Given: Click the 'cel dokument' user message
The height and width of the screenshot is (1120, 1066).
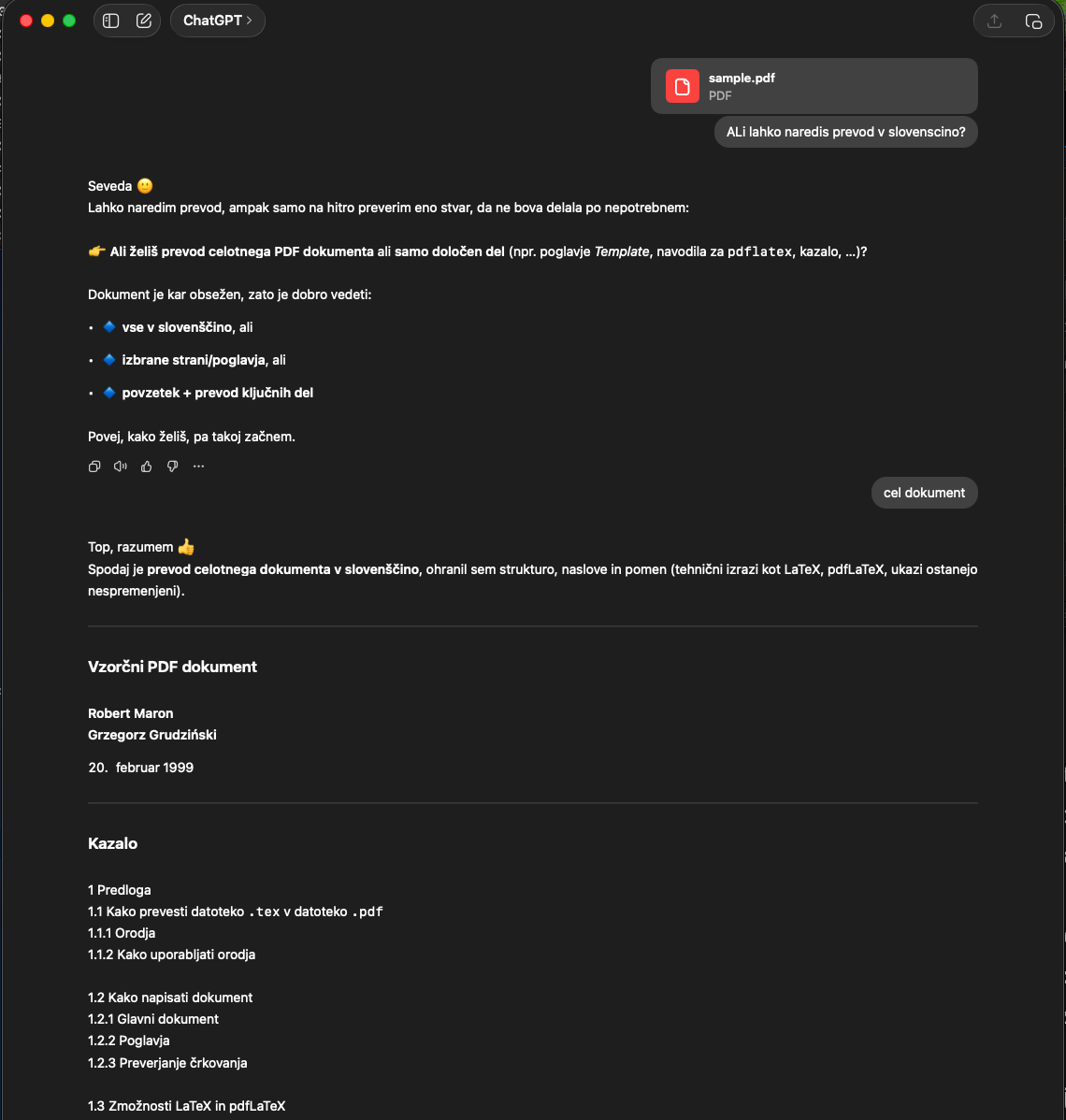Looking at the screenshot, I should (x=924, y=493).
